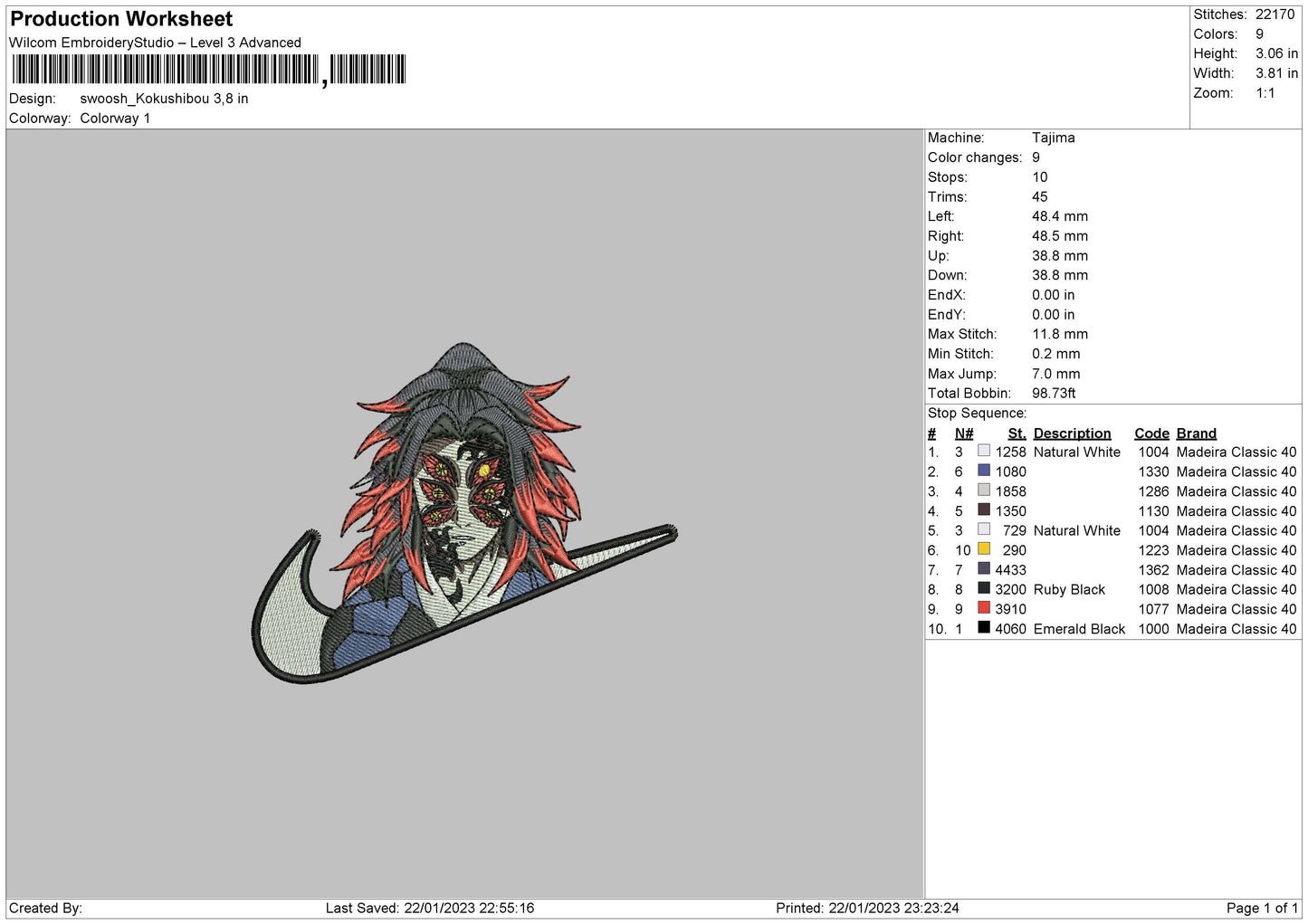
Task: Select the design name swoosh_Kokushibou 3,8 in
Action: 164,99
